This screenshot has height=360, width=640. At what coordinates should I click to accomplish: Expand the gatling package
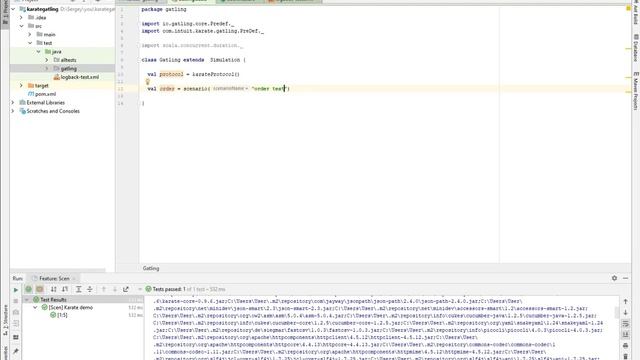pyautogui.click(x=47, y=69)
